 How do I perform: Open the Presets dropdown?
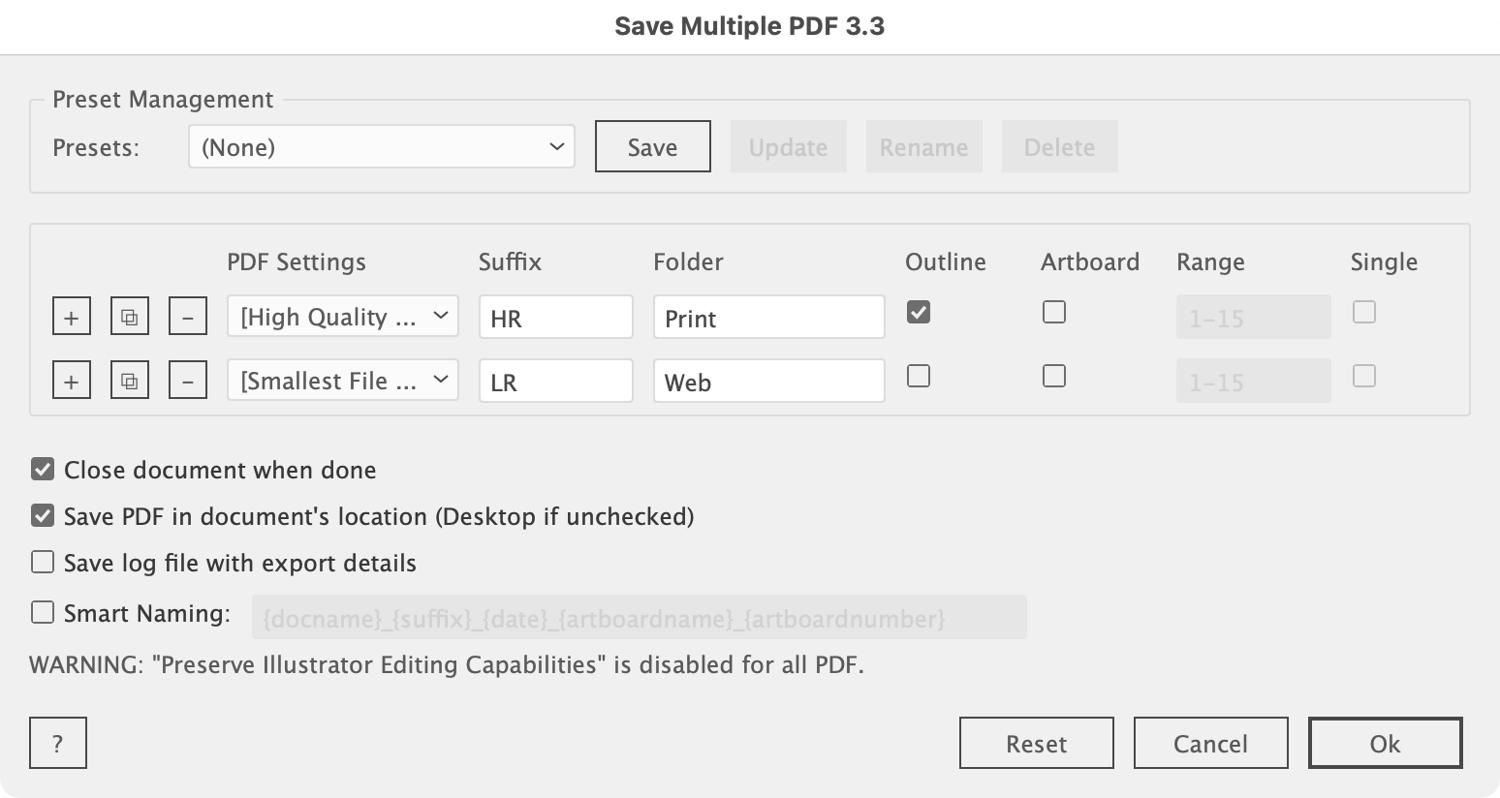(x=381, y=147)
